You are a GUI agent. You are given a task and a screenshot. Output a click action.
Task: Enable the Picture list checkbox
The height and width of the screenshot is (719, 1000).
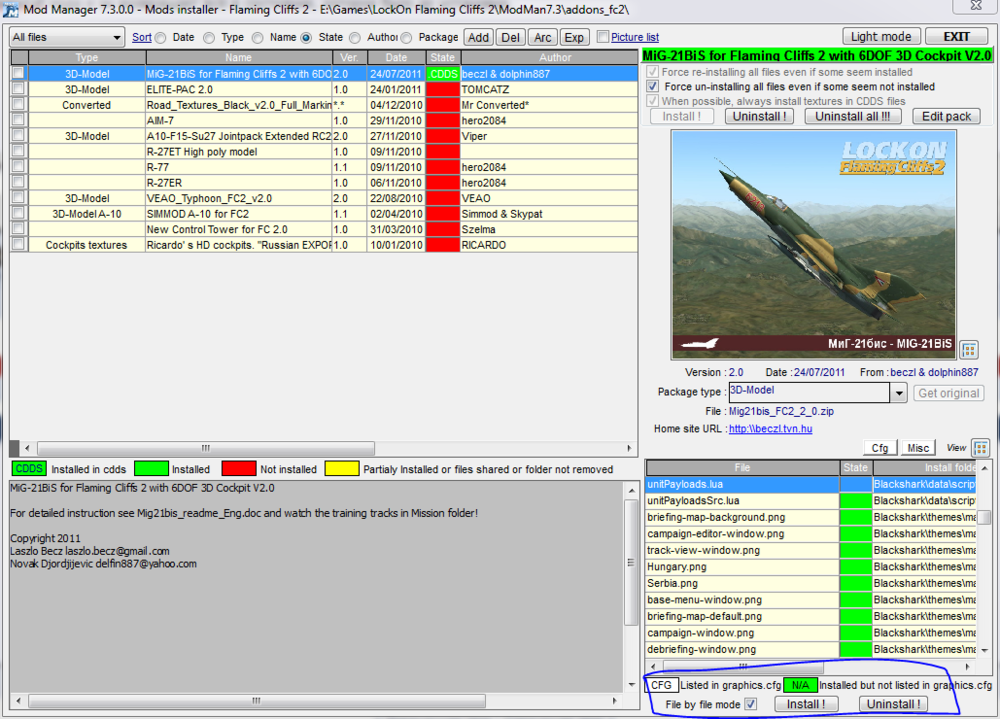(603, 37)
